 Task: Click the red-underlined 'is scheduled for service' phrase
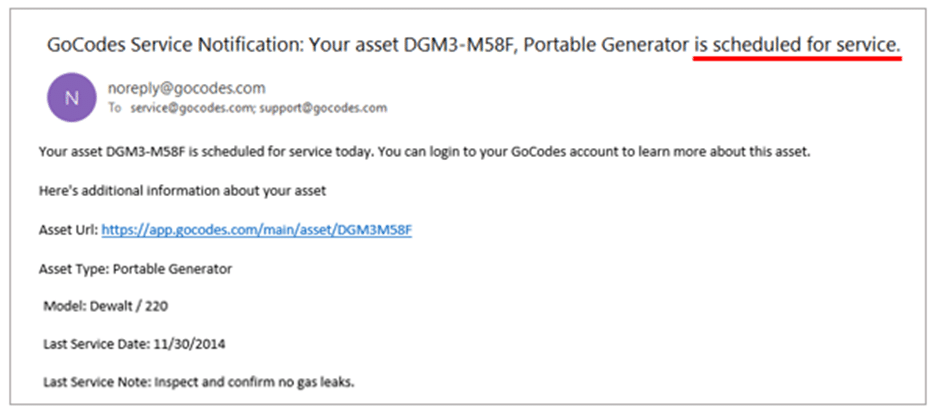(797, 45)
